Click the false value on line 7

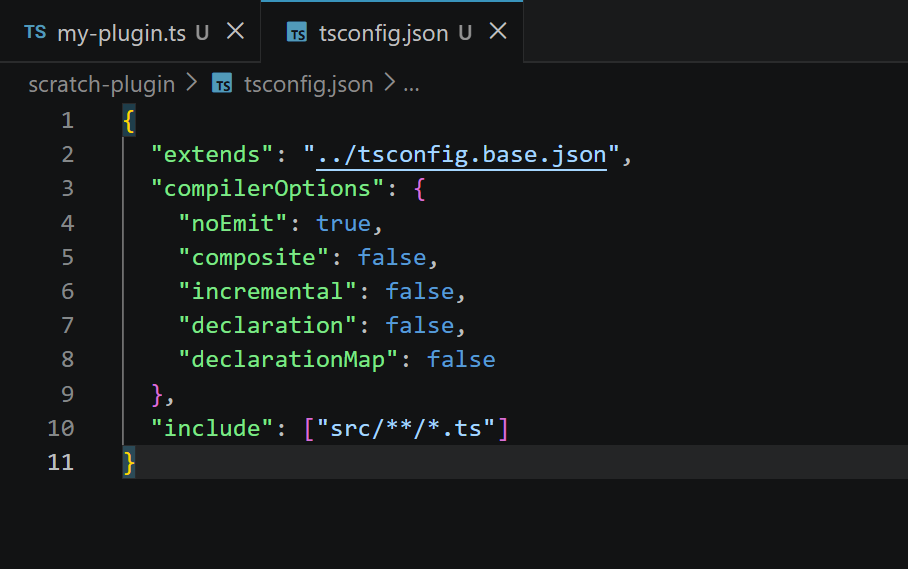point(420,325)
